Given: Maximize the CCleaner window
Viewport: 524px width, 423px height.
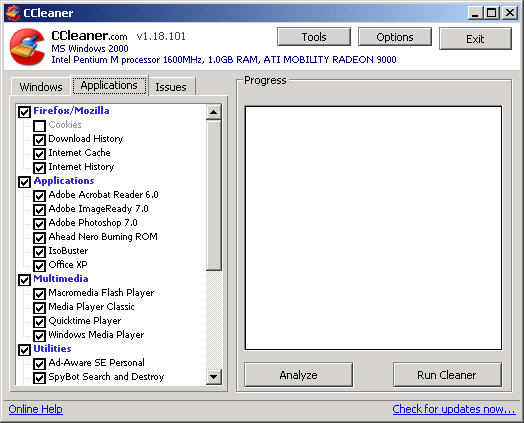Looking at the screenshot, I should 492,13.
